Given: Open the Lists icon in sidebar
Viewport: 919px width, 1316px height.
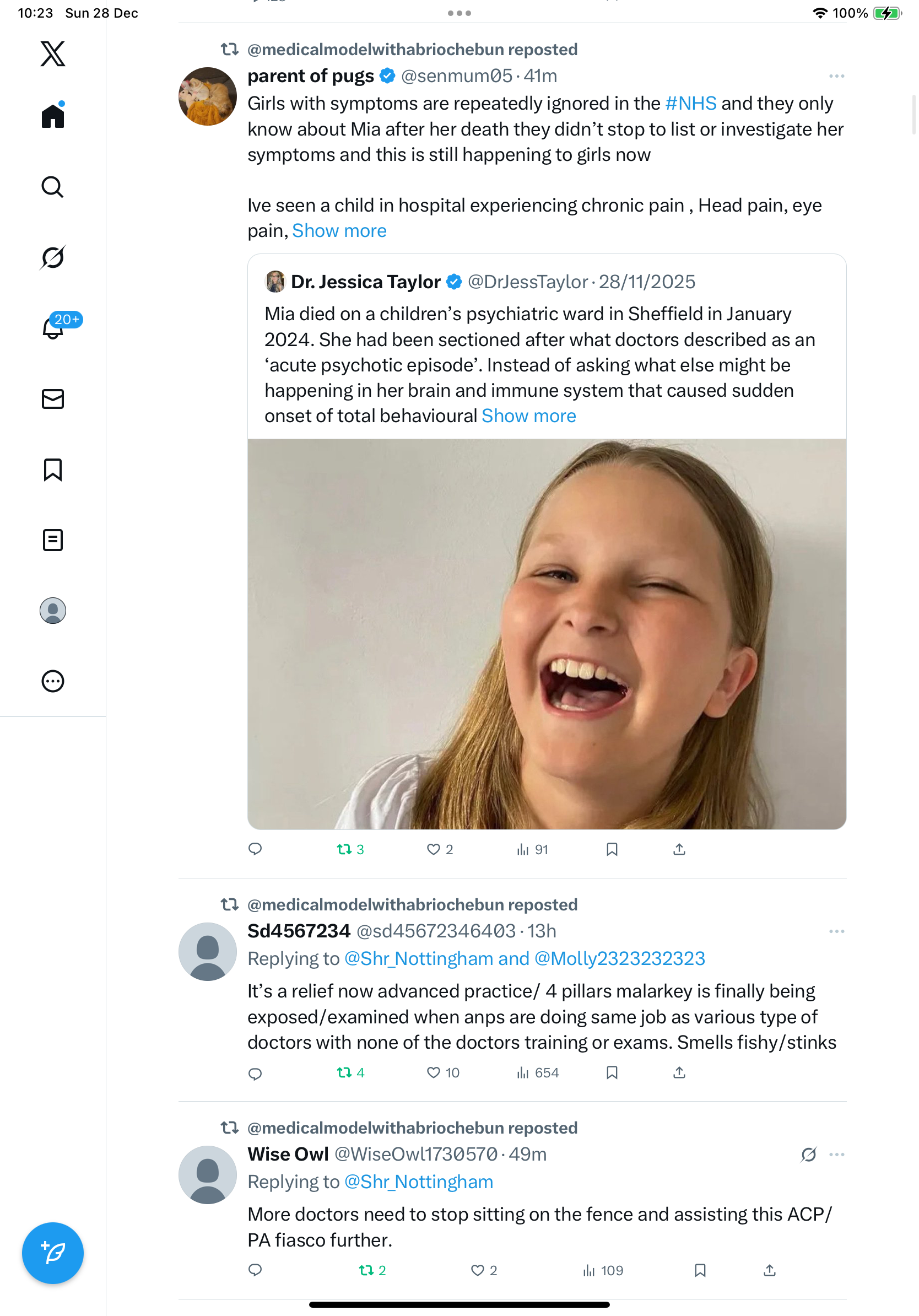Looking at the screenshot, I should [x=53, y=540].
